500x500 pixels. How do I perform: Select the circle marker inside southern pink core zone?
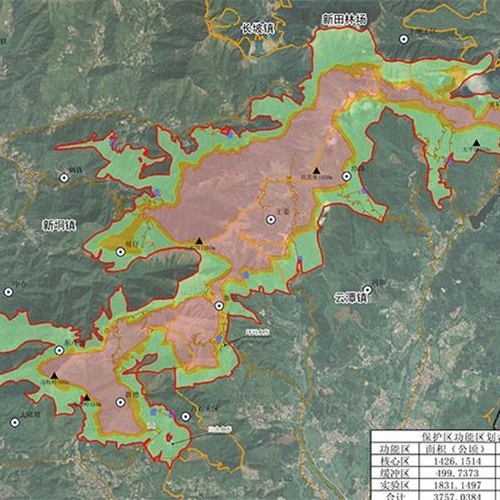tap(121, 403)
